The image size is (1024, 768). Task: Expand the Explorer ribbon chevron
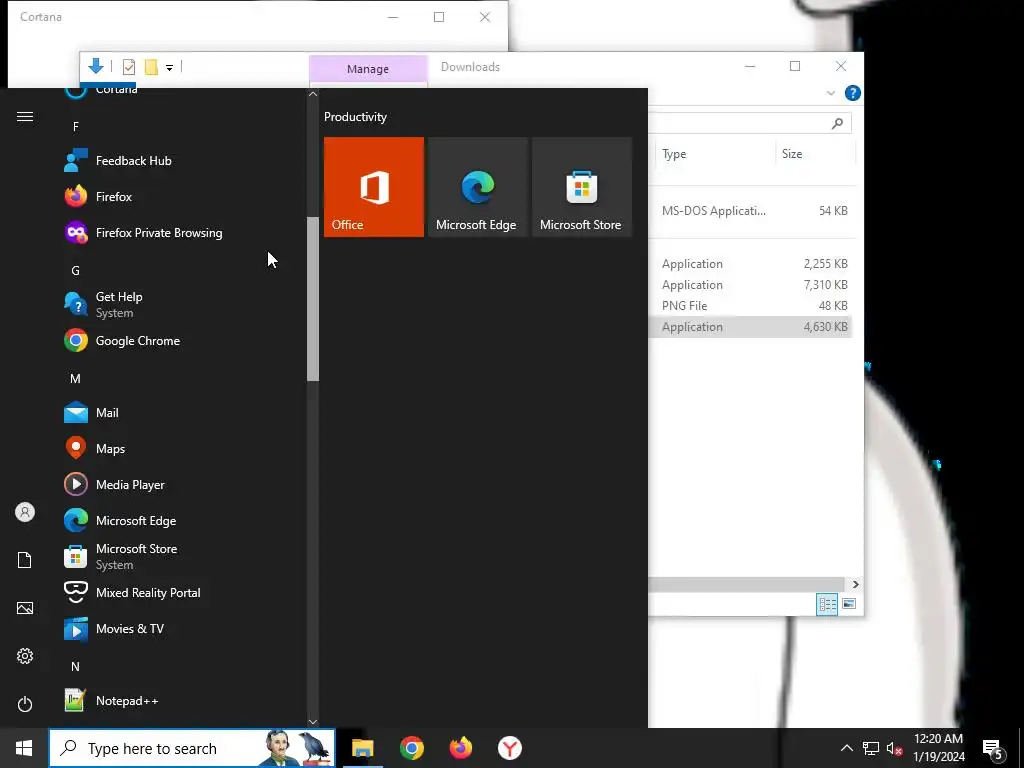pyautogui.click(x=831, y=93)
